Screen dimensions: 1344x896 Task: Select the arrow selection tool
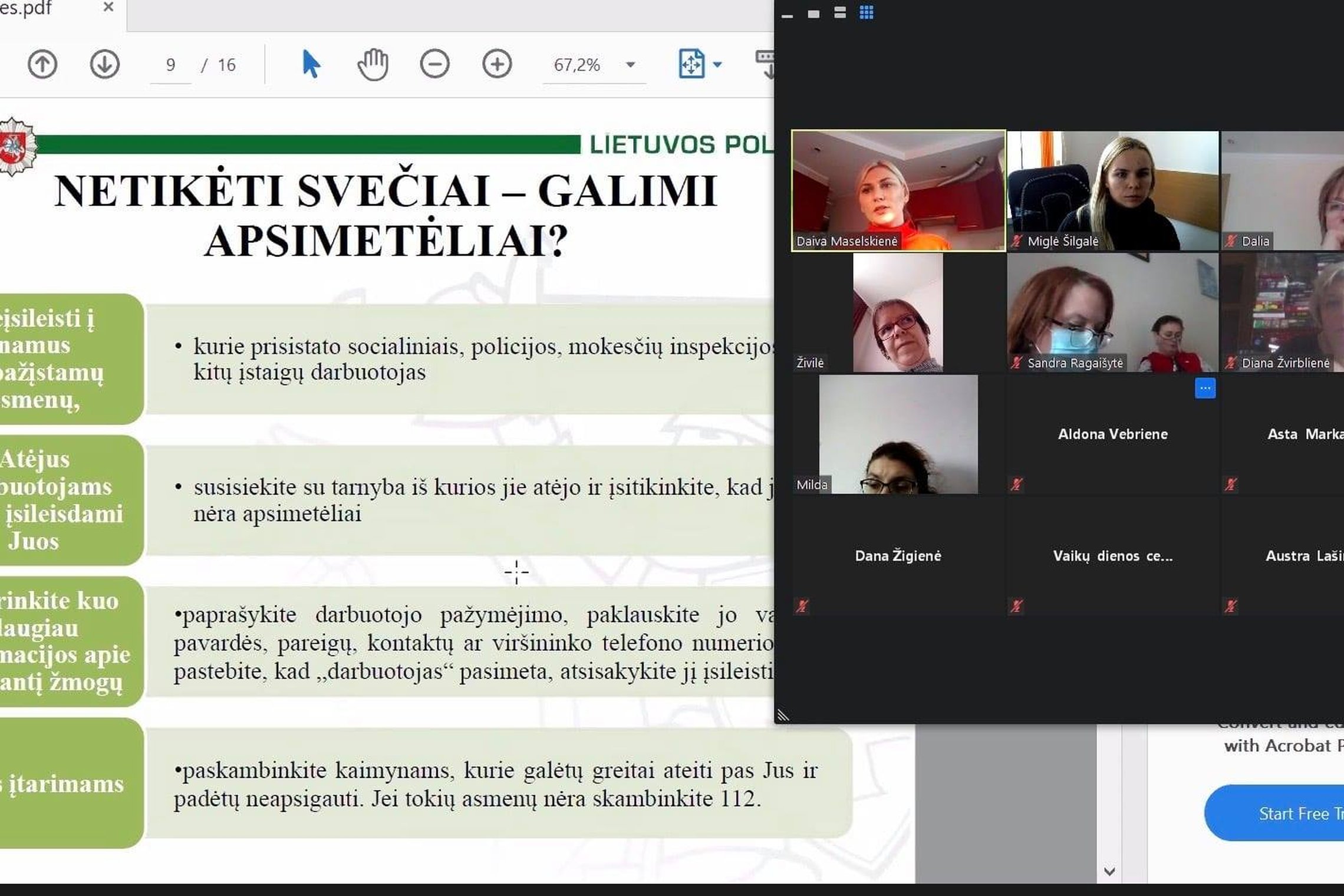311,64
